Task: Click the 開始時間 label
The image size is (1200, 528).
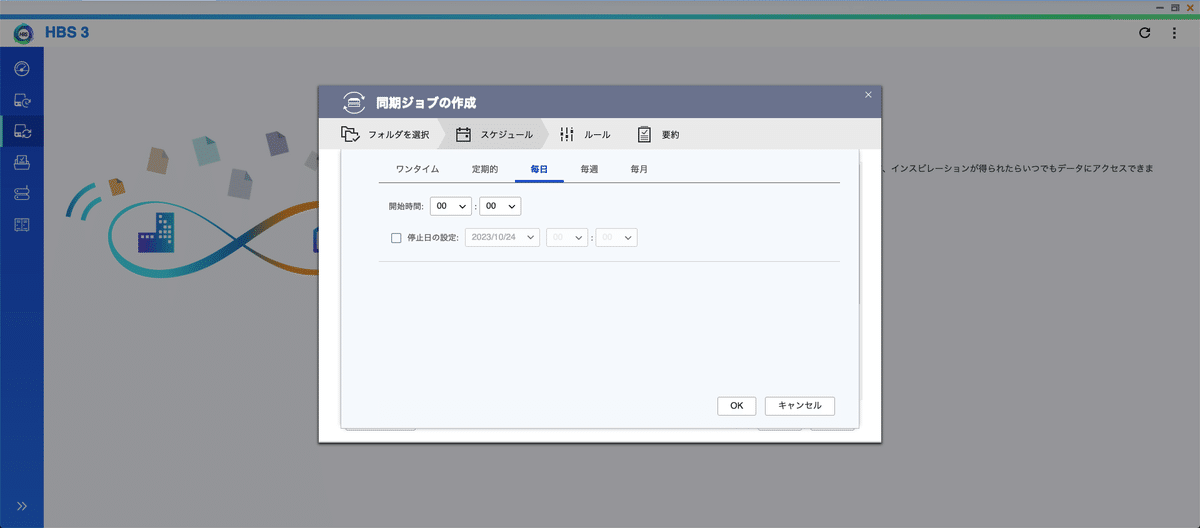Action: (406, 206)
